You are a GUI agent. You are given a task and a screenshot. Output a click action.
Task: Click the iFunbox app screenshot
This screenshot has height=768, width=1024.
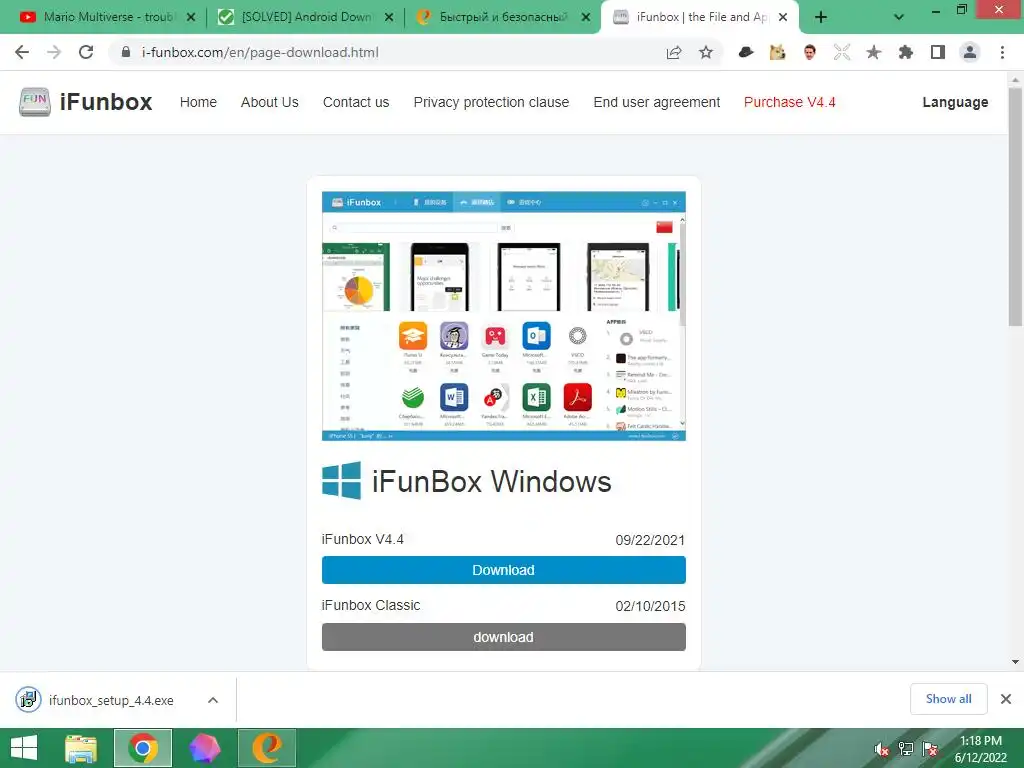click(x=504, y=316)
